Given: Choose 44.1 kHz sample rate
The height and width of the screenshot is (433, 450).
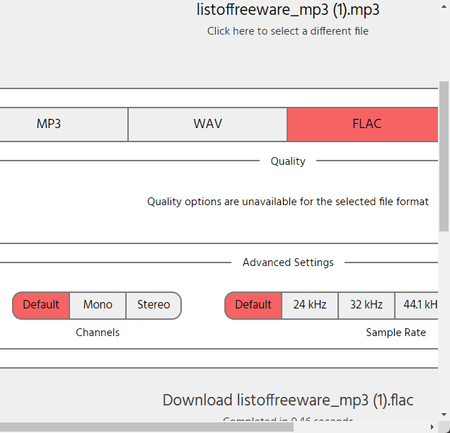Looking at the screenshot, I should (x=417, y=305).
